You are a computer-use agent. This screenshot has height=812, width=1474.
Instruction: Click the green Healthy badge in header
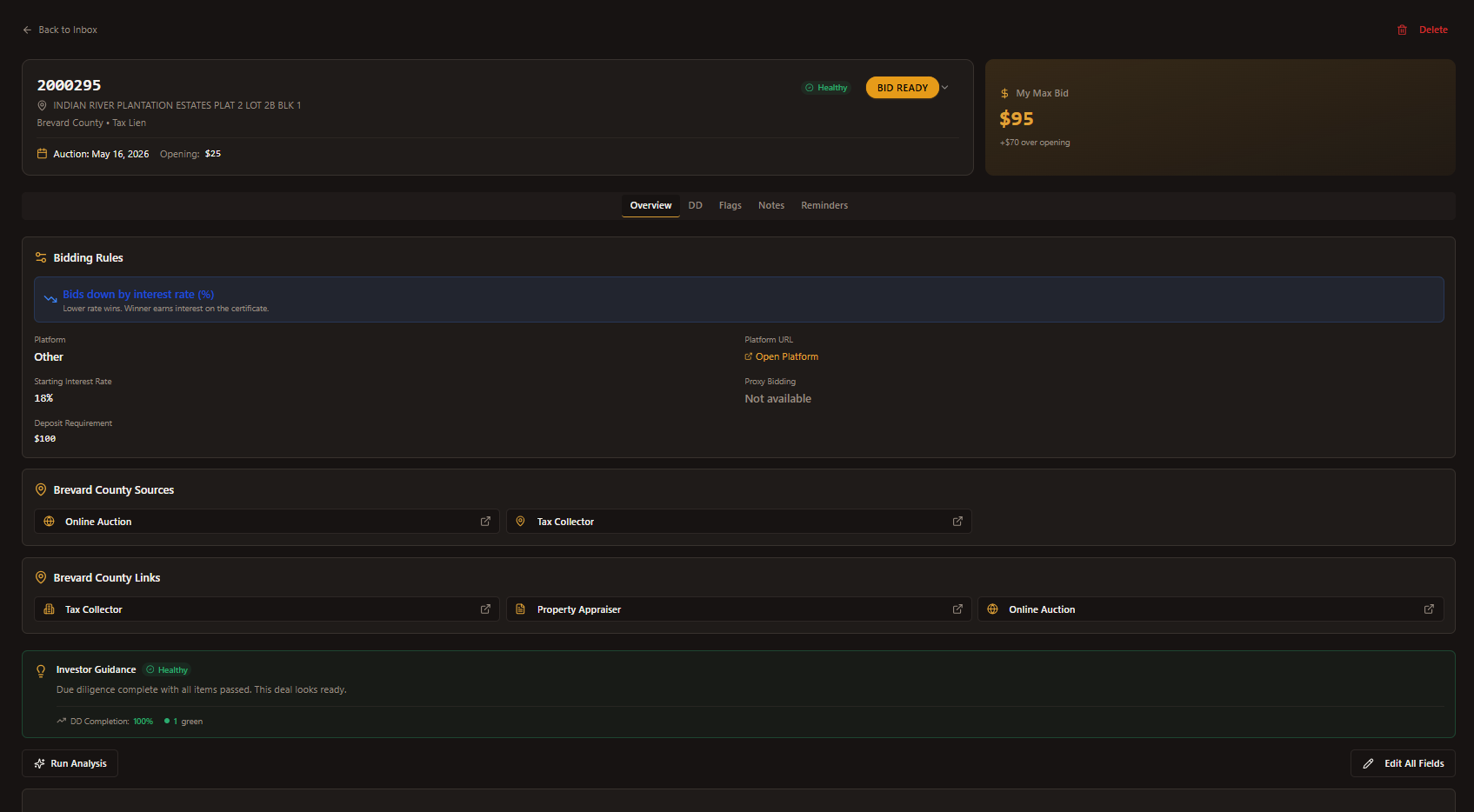826,88
